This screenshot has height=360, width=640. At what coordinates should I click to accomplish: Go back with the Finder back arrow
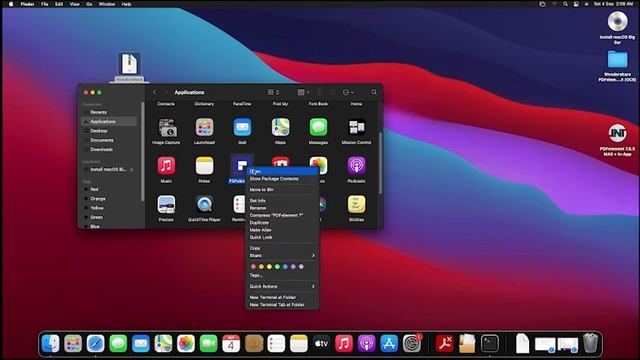(x=155, y=92)
